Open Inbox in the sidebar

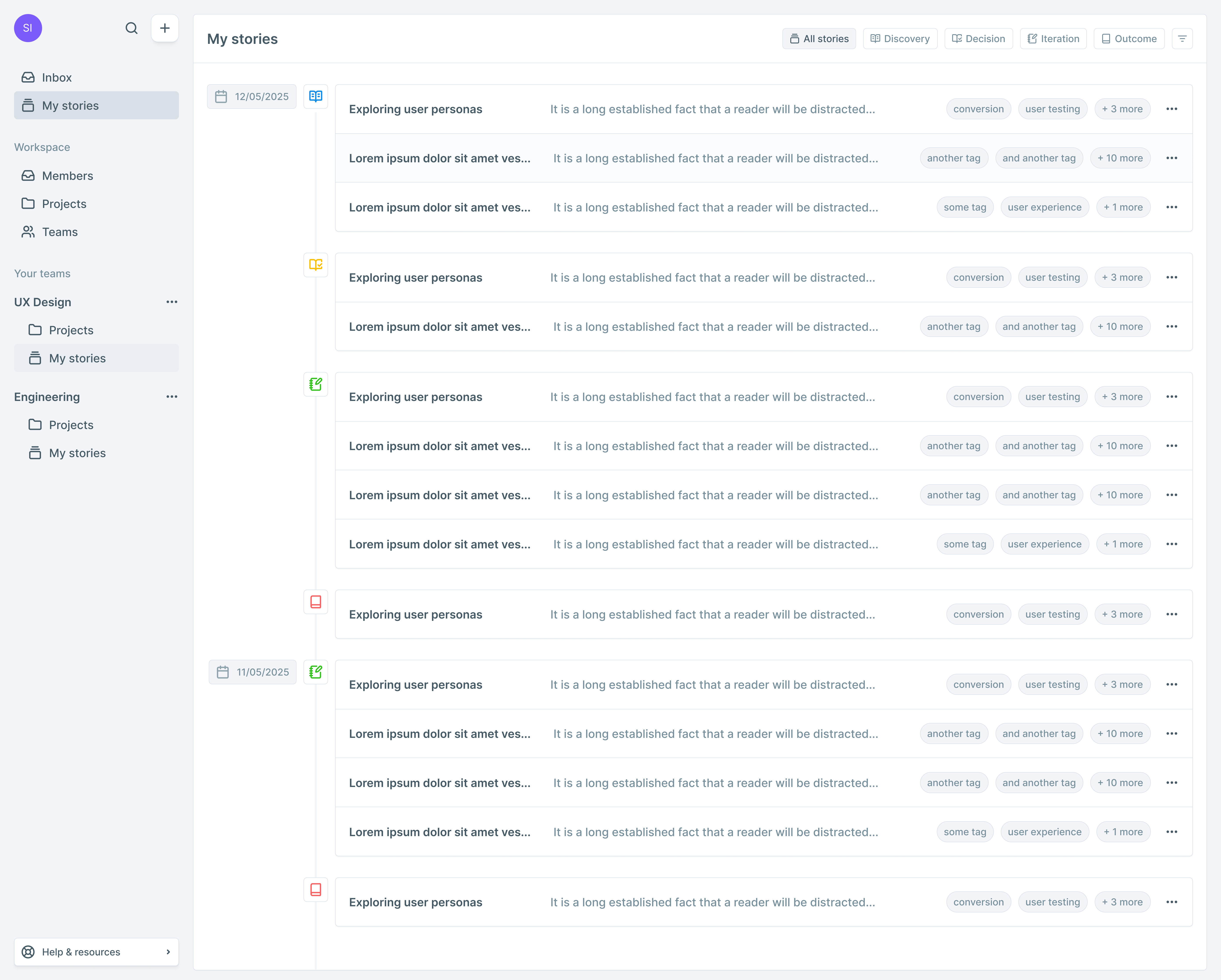[57, 78]
